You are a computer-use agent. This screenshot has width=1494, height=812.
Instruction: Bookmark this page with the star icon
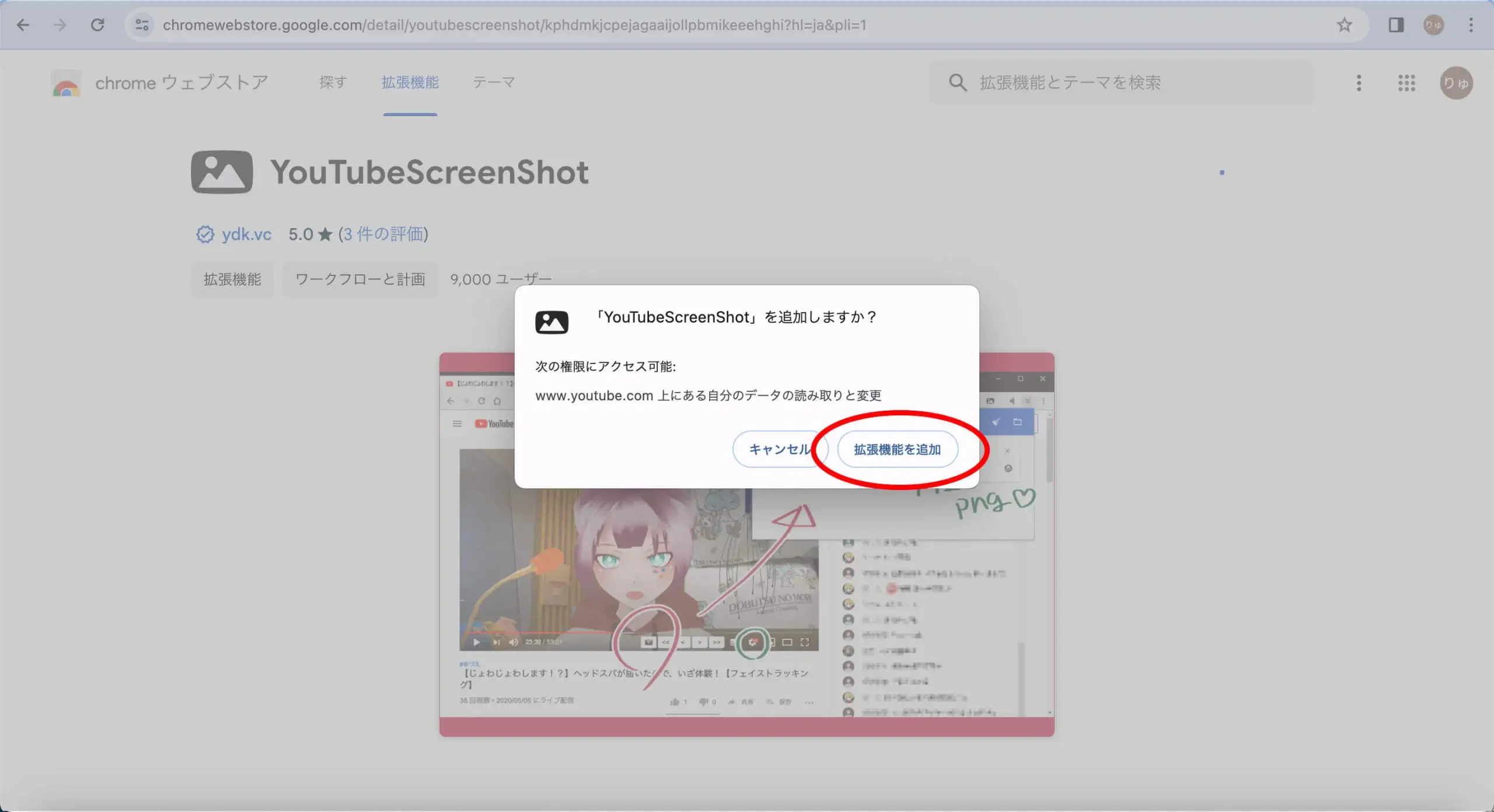point(1344,25)
